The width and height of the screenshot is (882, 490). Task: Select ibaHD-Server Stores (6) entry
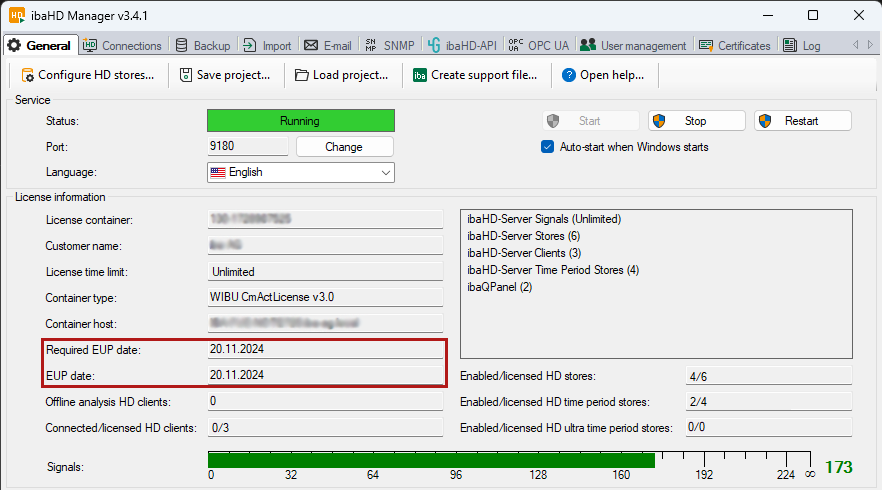[x=524, y=236]
